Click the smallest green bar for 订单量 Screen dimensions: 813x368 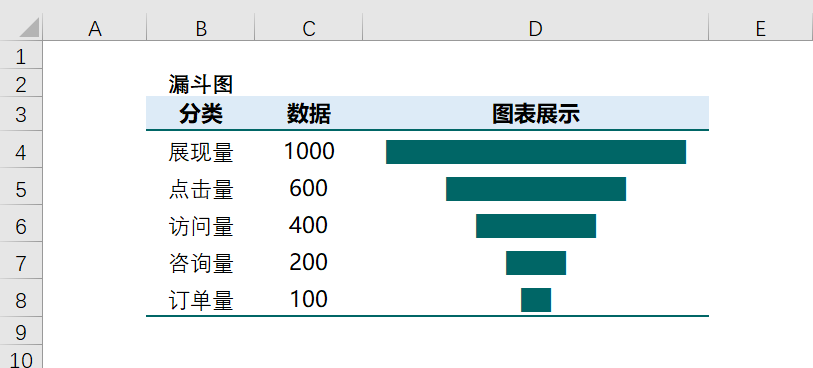tap(536, 300)
